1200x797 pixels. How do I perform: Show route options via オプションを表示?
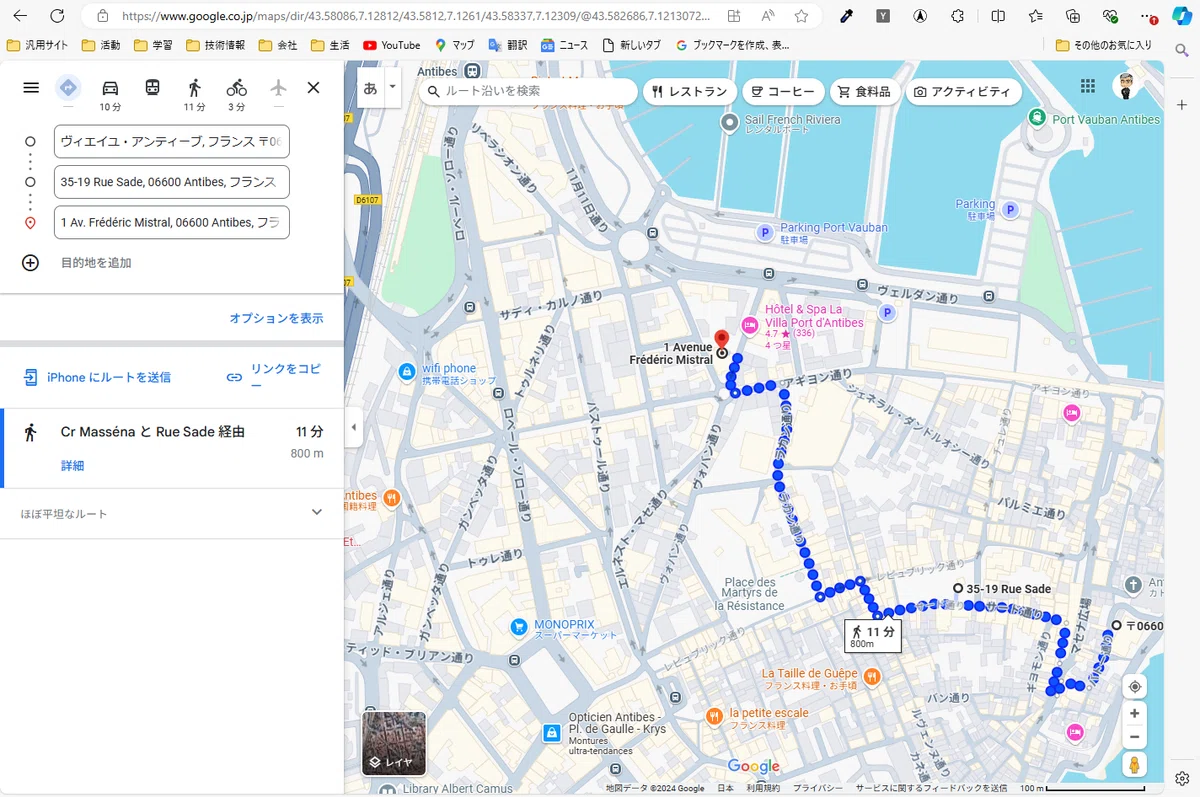click(276, 318)
